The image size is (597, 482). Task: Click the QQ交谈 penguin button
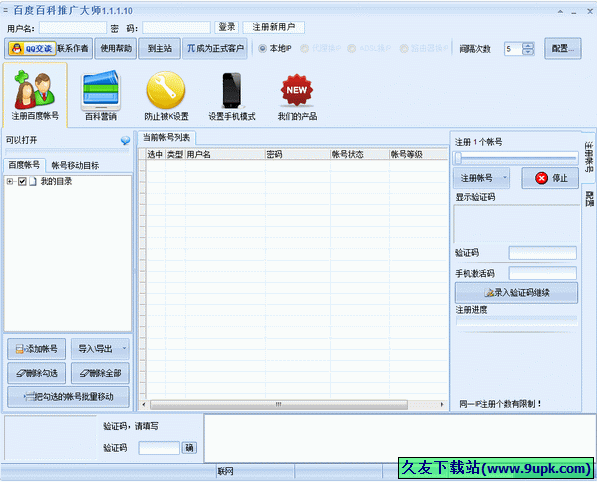click(32, 48)
